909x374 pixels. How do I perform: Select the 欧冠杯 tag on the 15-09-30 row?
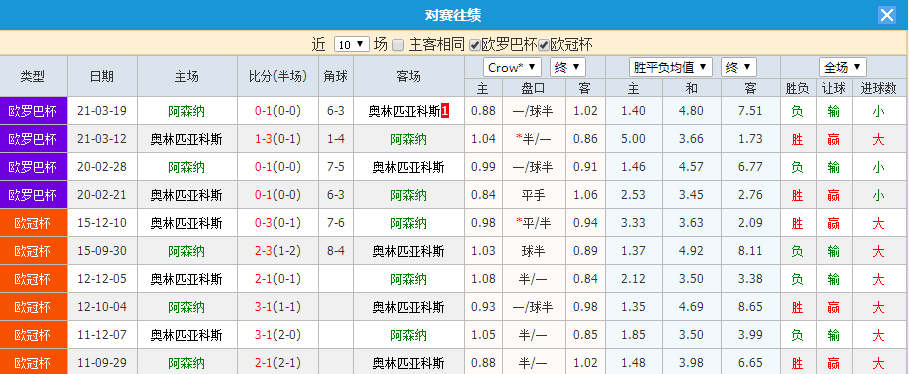[33, 251]
